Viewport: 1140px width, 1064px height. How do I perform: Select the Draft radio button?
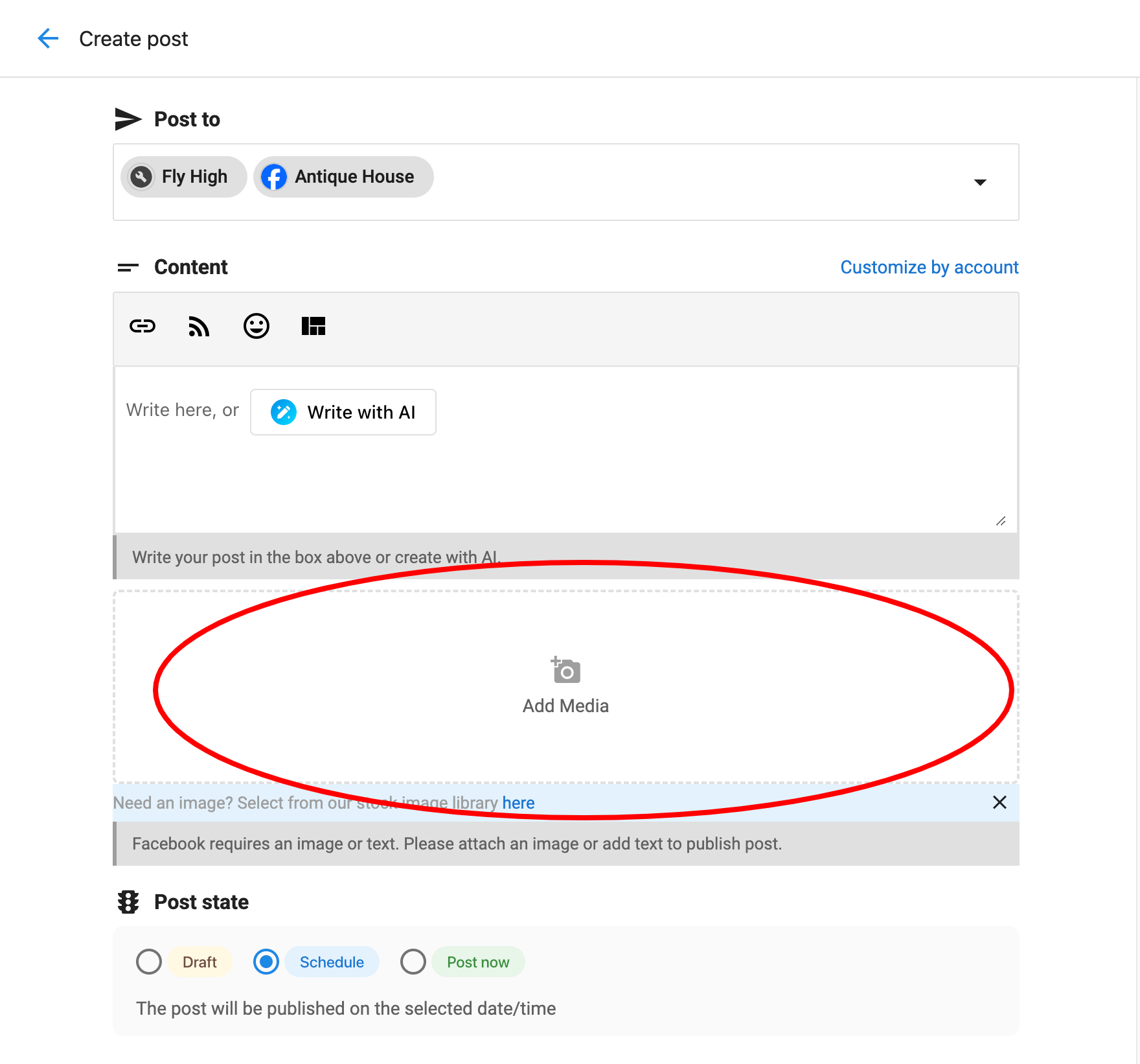(x=149, y=962)
